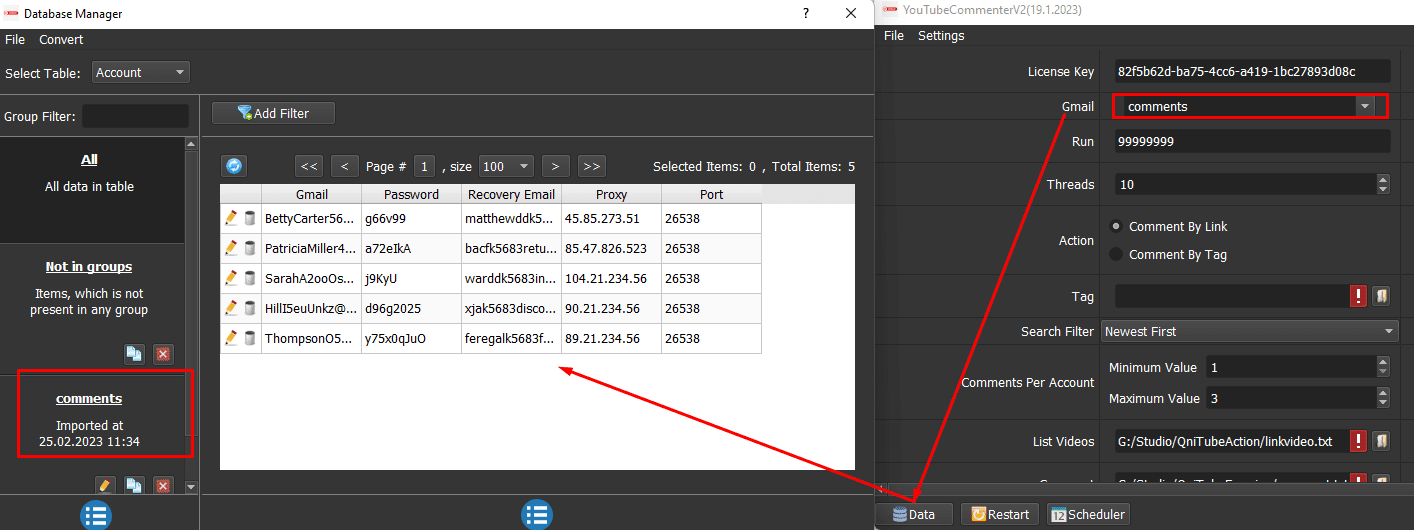Image resolution: width=1414 pixels, height=530 pixels.
Task: Delete the PatriciaMiller4 row using trash icon
Action: coord(250,248)
